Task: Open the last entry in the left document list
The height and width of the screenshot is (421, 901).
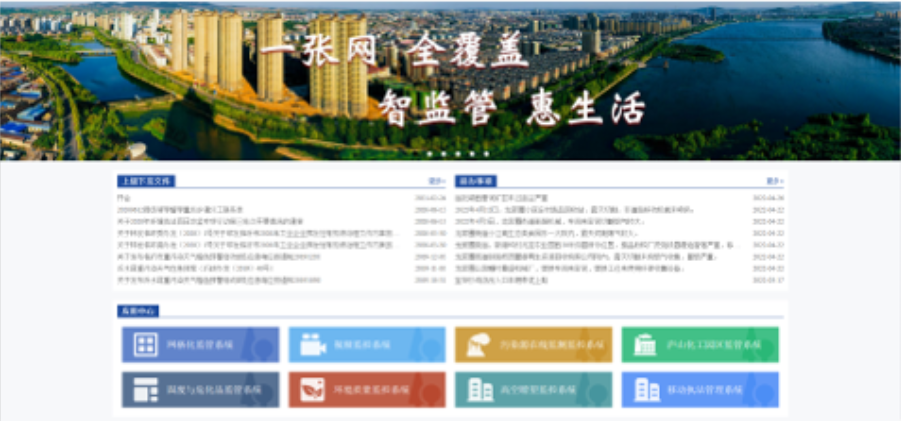Action: 220,281
